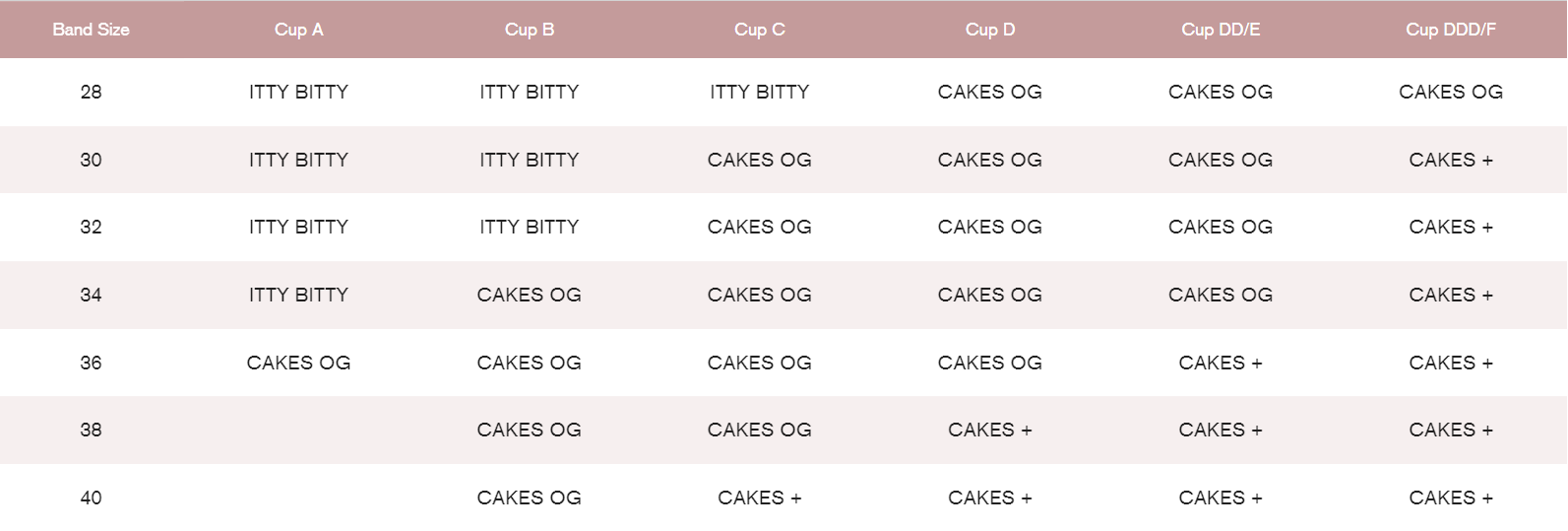Select the Cup A column header

click(298, 30)
